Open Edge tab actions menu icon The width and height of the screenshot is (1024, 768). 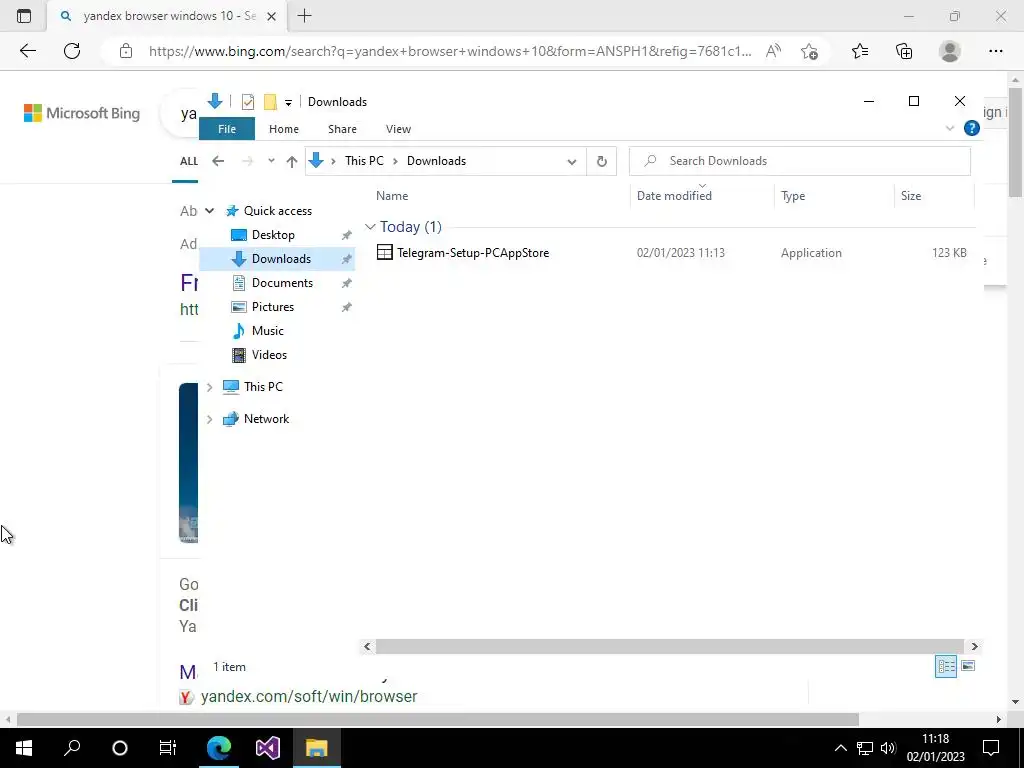[24, 16]
